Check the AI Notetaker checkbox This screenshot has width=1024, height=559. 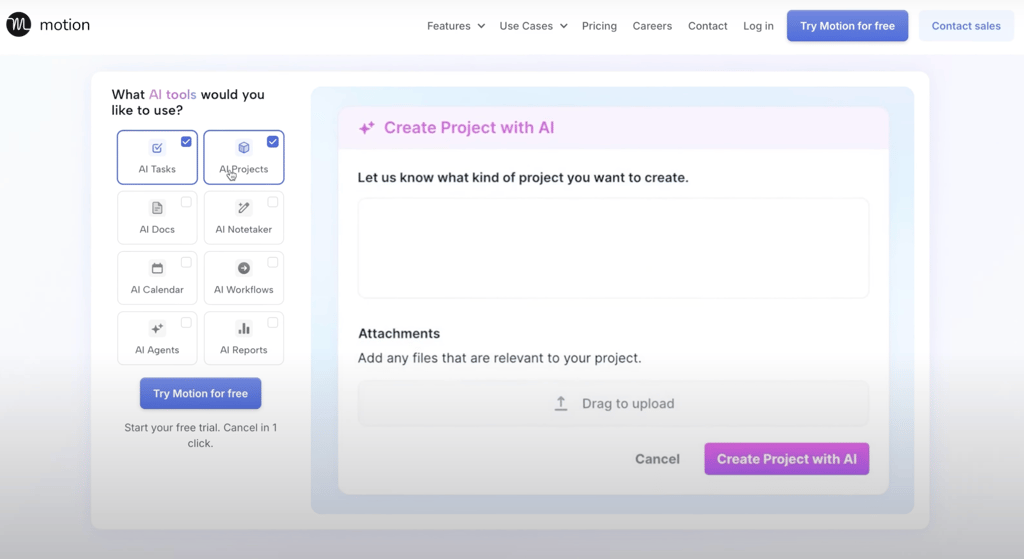point(273,202)
